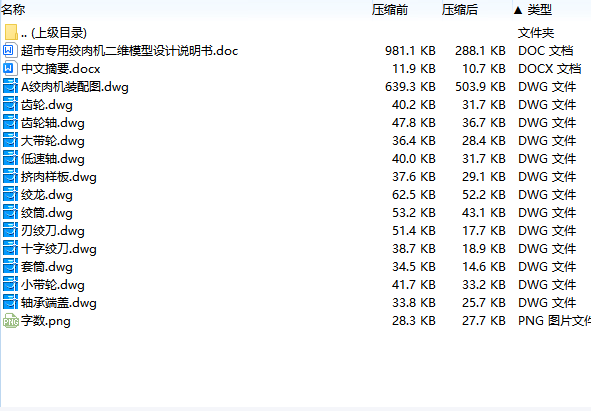Click the DWG icon beside A绞肉机装配图.dwg
Image resolution: width=591 pixels, height=411 pixels.
10,87
